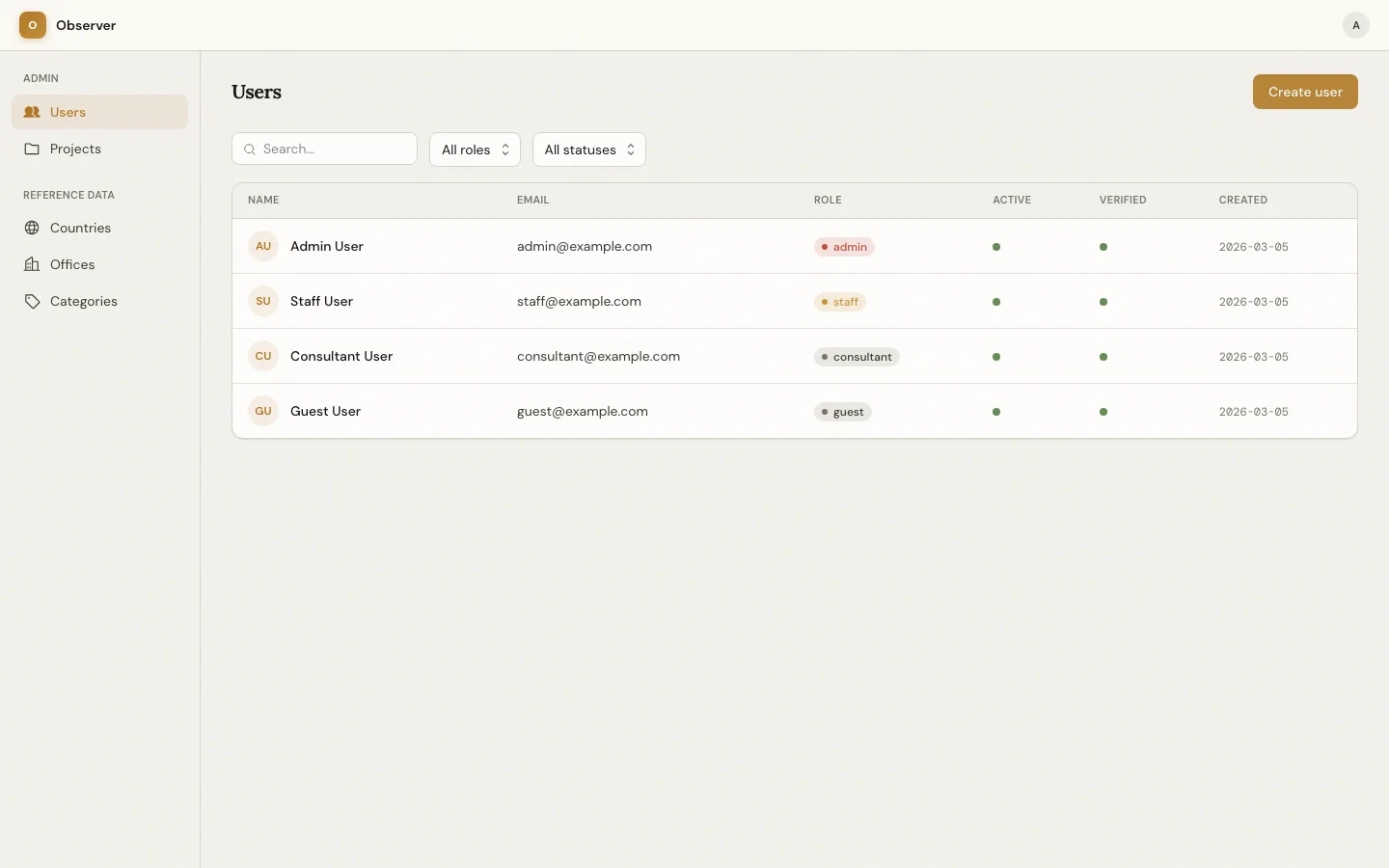Click the magnifier icon in search box
Image resolution: width=1389 pixels, height=868 pixels.
[250, 149]
